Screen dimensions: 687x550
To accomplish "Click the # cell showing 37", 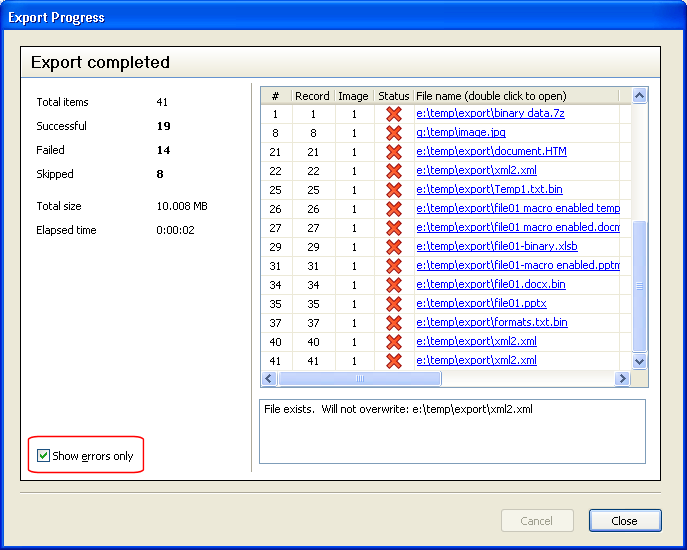I will 275,323.
